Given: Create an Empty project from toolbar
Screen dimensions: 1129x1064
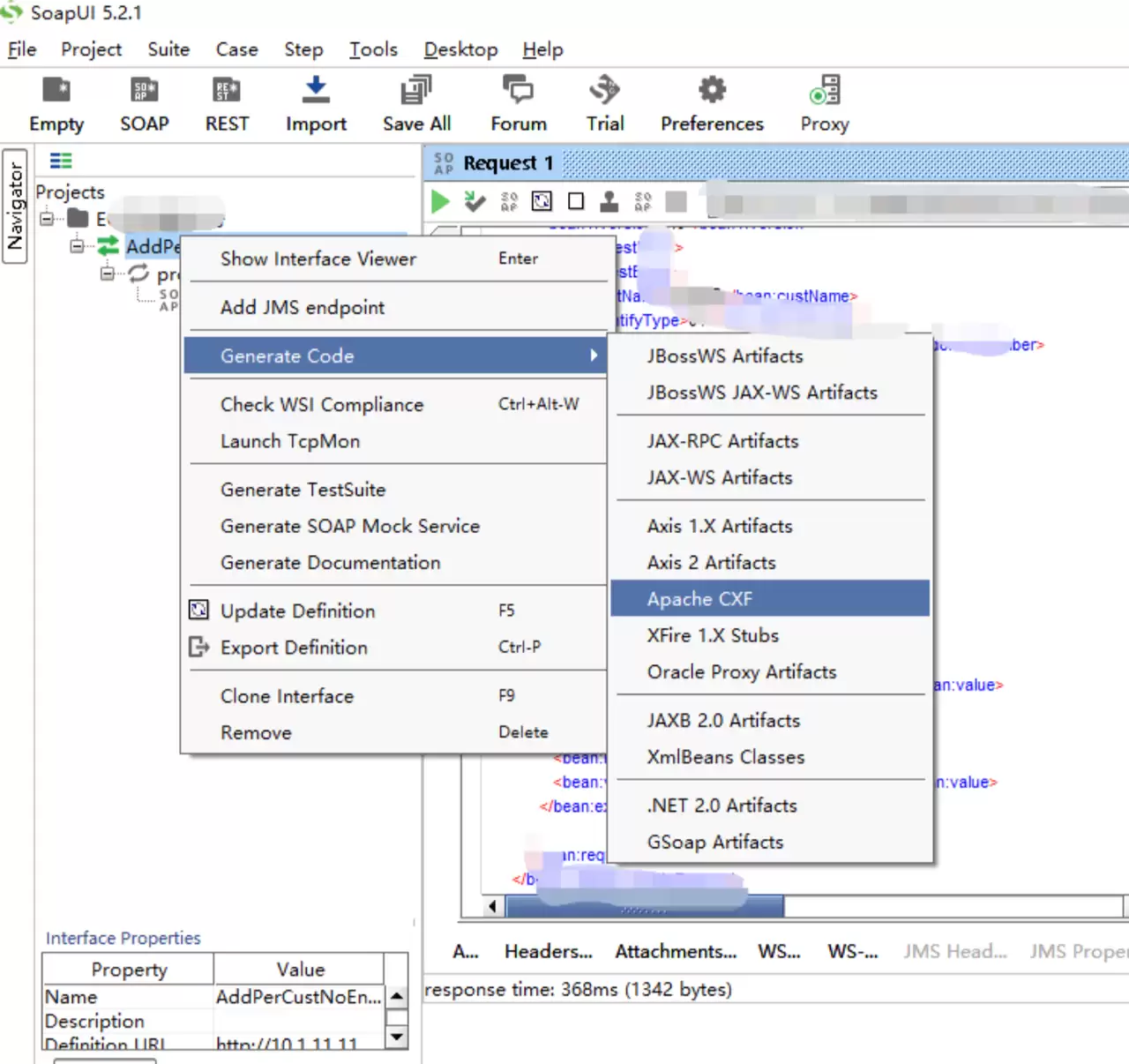Looking at the screenshot, I should [x=56, y=90].
